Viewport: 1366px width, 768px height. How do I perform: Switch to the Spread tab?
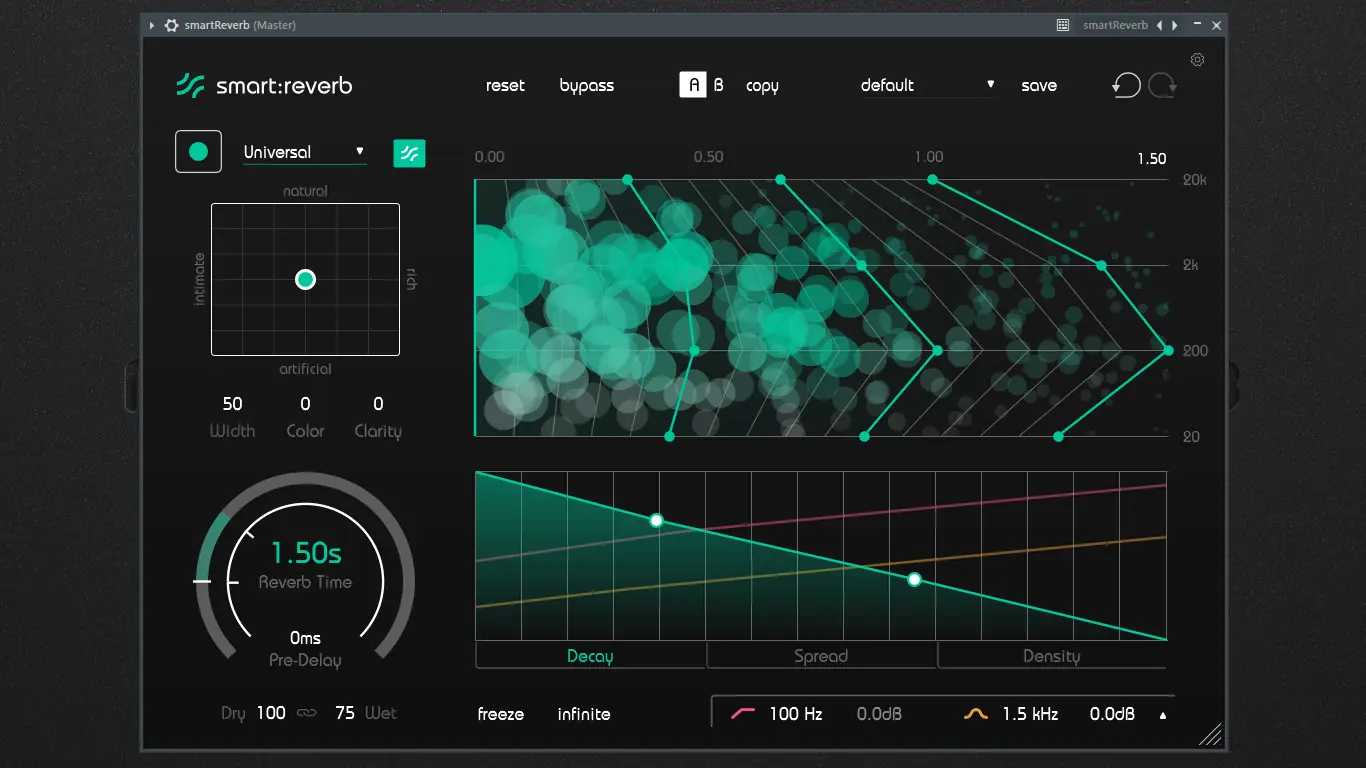pyautogui.click(x=821, y=656)
